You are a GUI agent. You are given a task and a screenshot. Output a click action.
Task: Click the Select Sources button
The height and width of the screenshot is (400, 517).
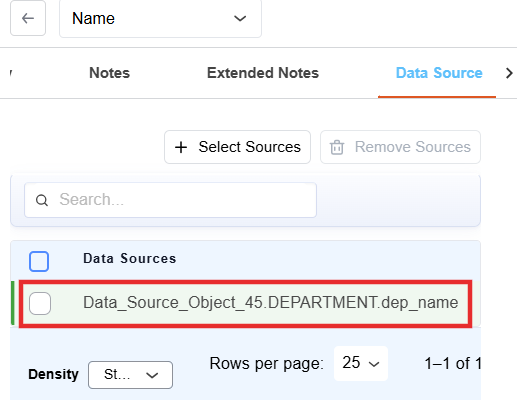(237, 147)
